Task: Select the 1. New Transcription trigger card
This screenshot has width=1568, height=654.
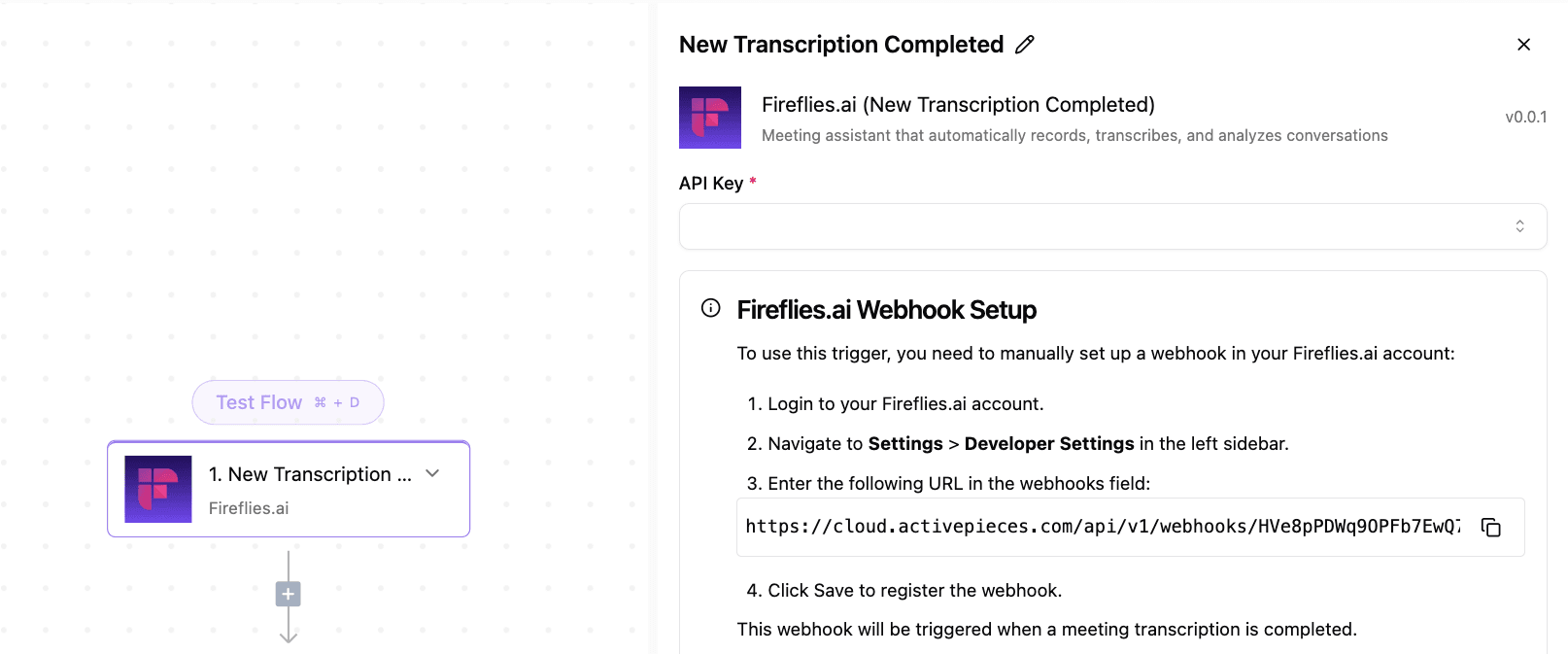Action: (x=289, y=489)
